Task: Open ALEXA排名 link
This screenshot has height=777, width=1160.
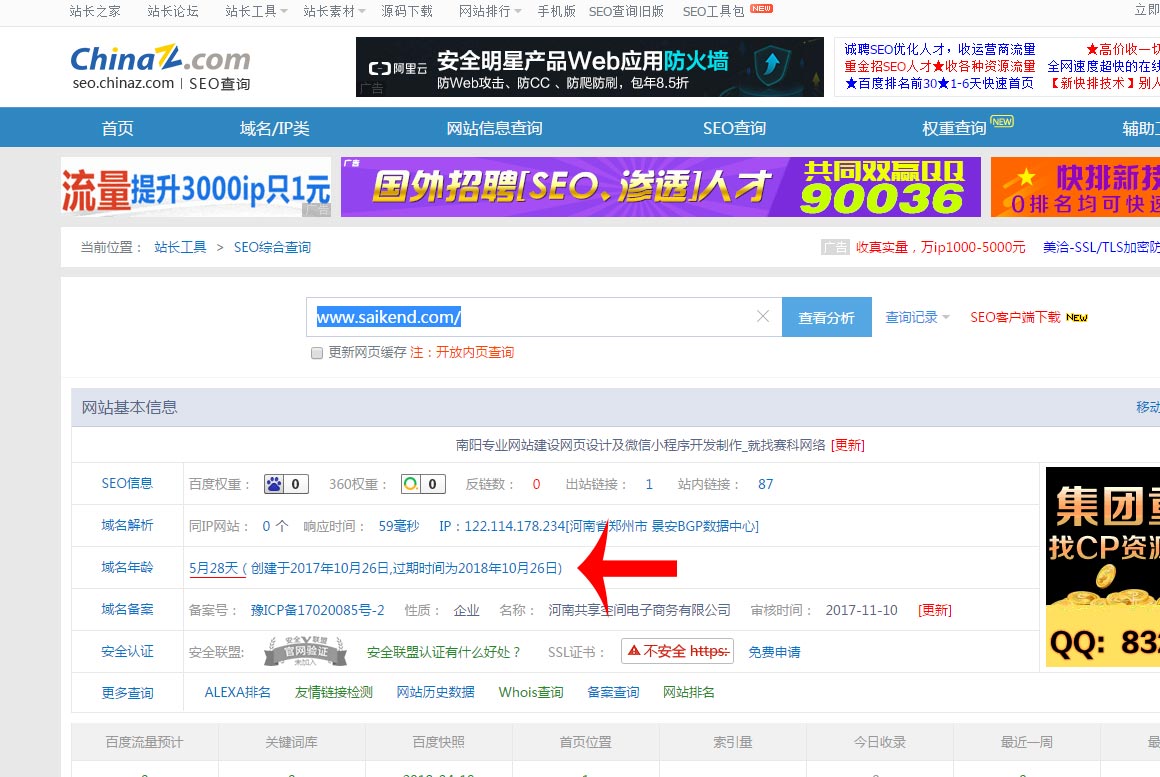Action: coord(237,693)
